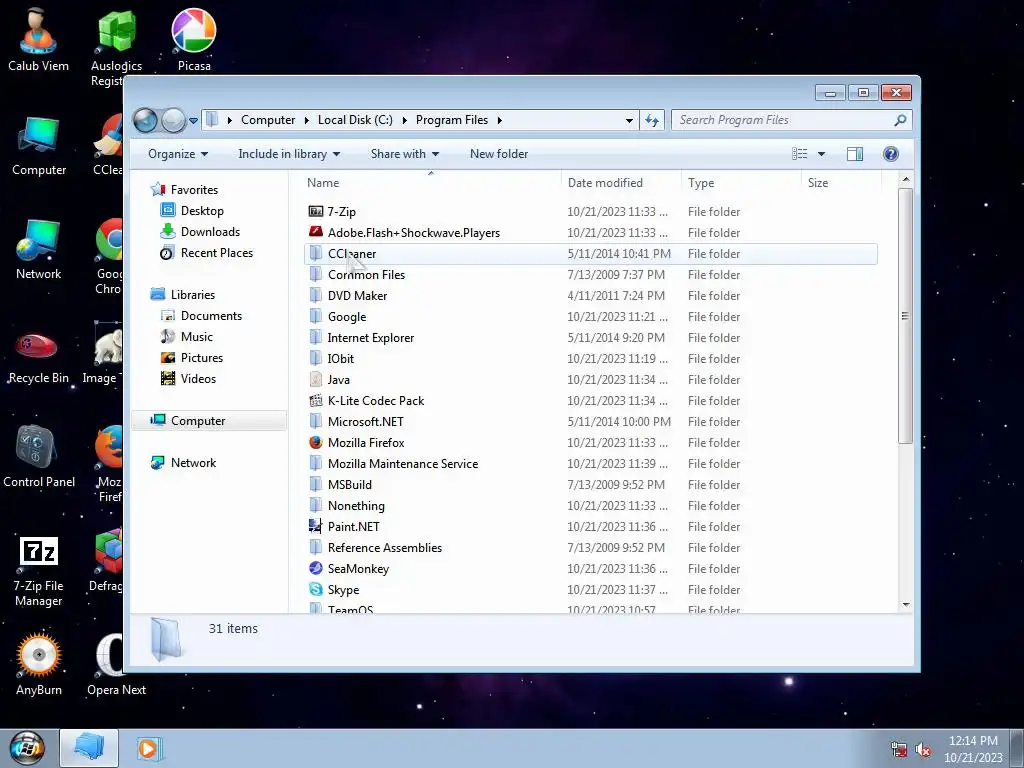Click the Back navigation arrow button
This screenshot has height=768, width=1024.
tap(145, 120)
